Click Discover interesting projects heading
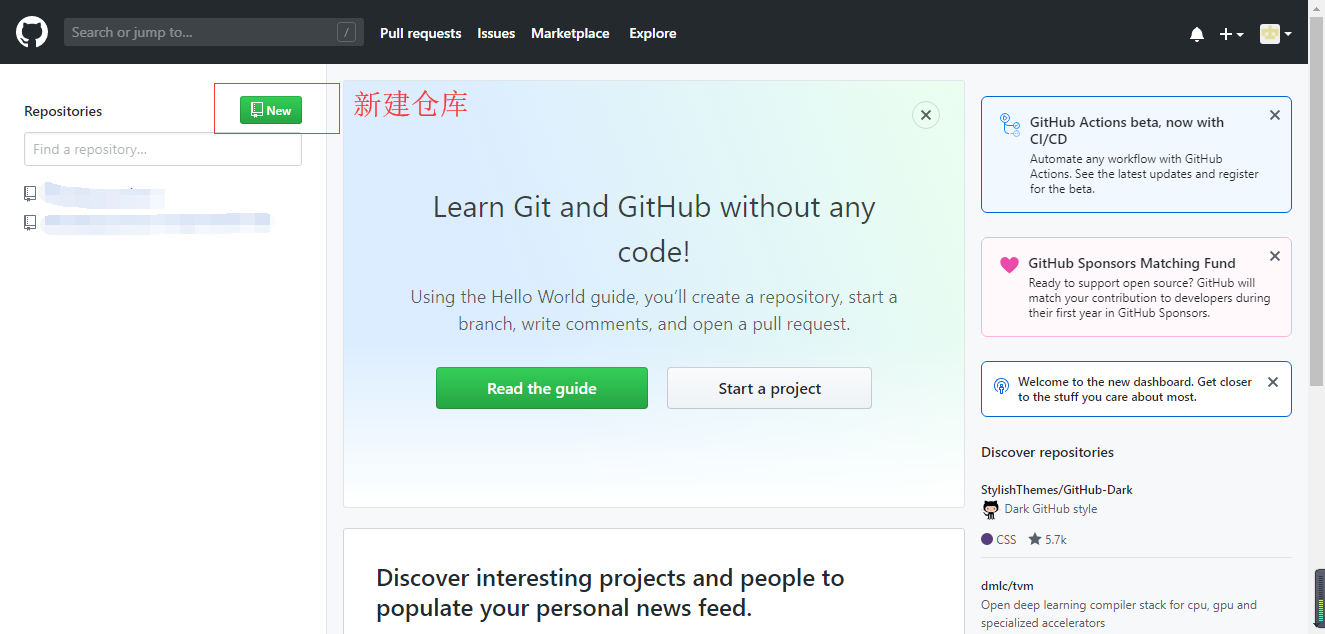 pos(610,593)
